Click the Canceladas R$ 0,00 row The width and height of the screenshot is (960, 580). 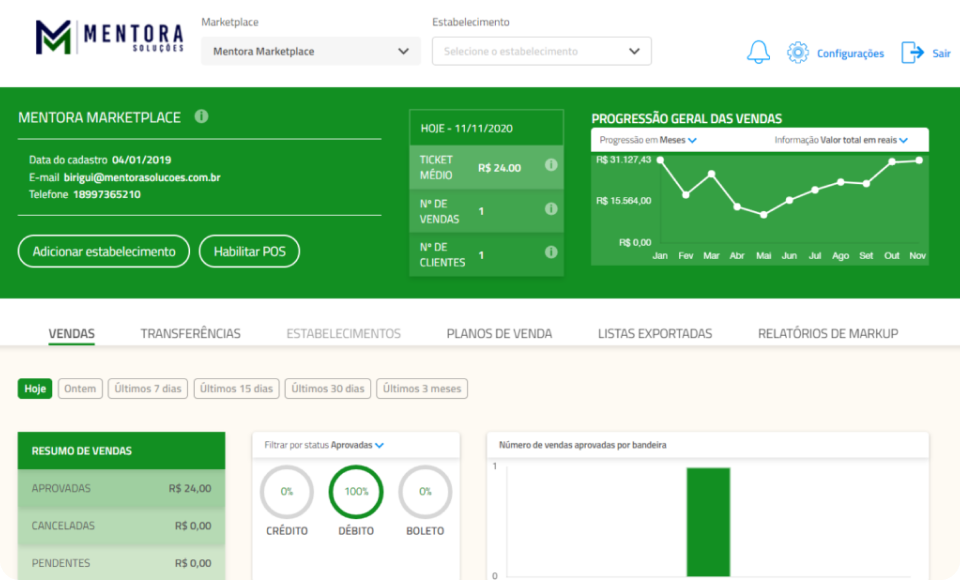pos(121,525)
